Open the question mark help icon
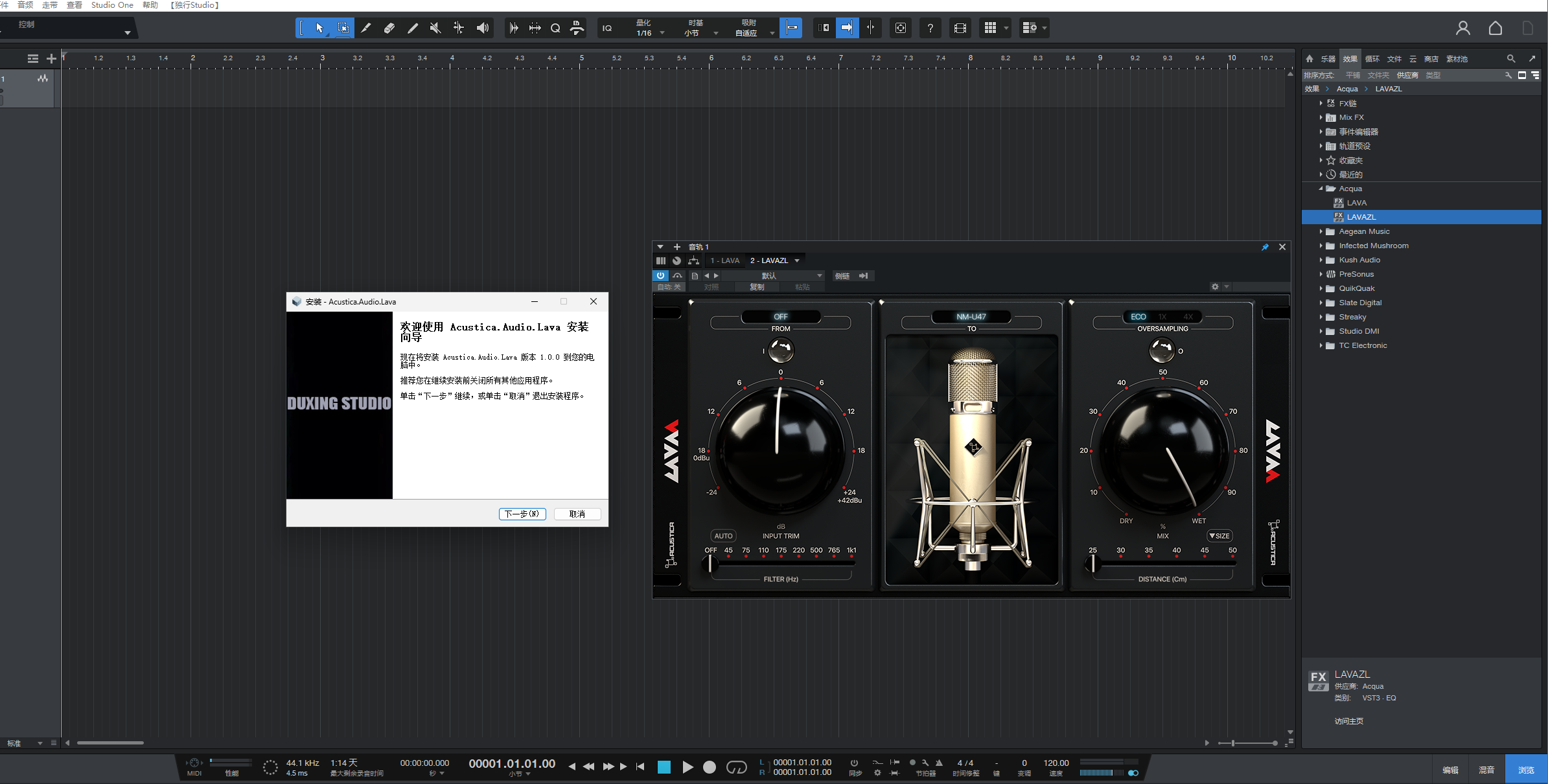1548x784 pixels. pyautogui.click(x=930, y=28)
